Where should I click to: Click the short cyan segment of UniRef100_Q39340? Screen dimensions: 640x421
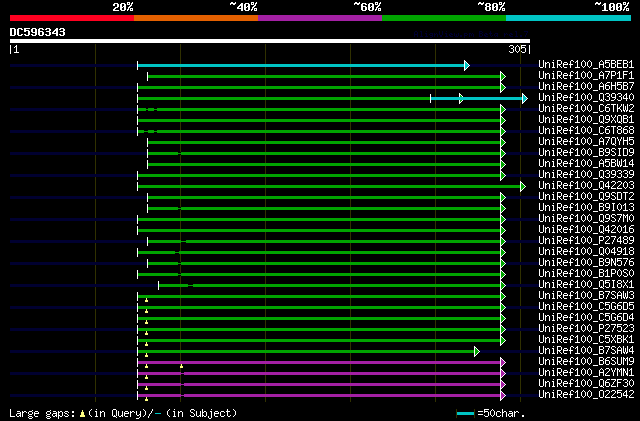tap(477, 98)
